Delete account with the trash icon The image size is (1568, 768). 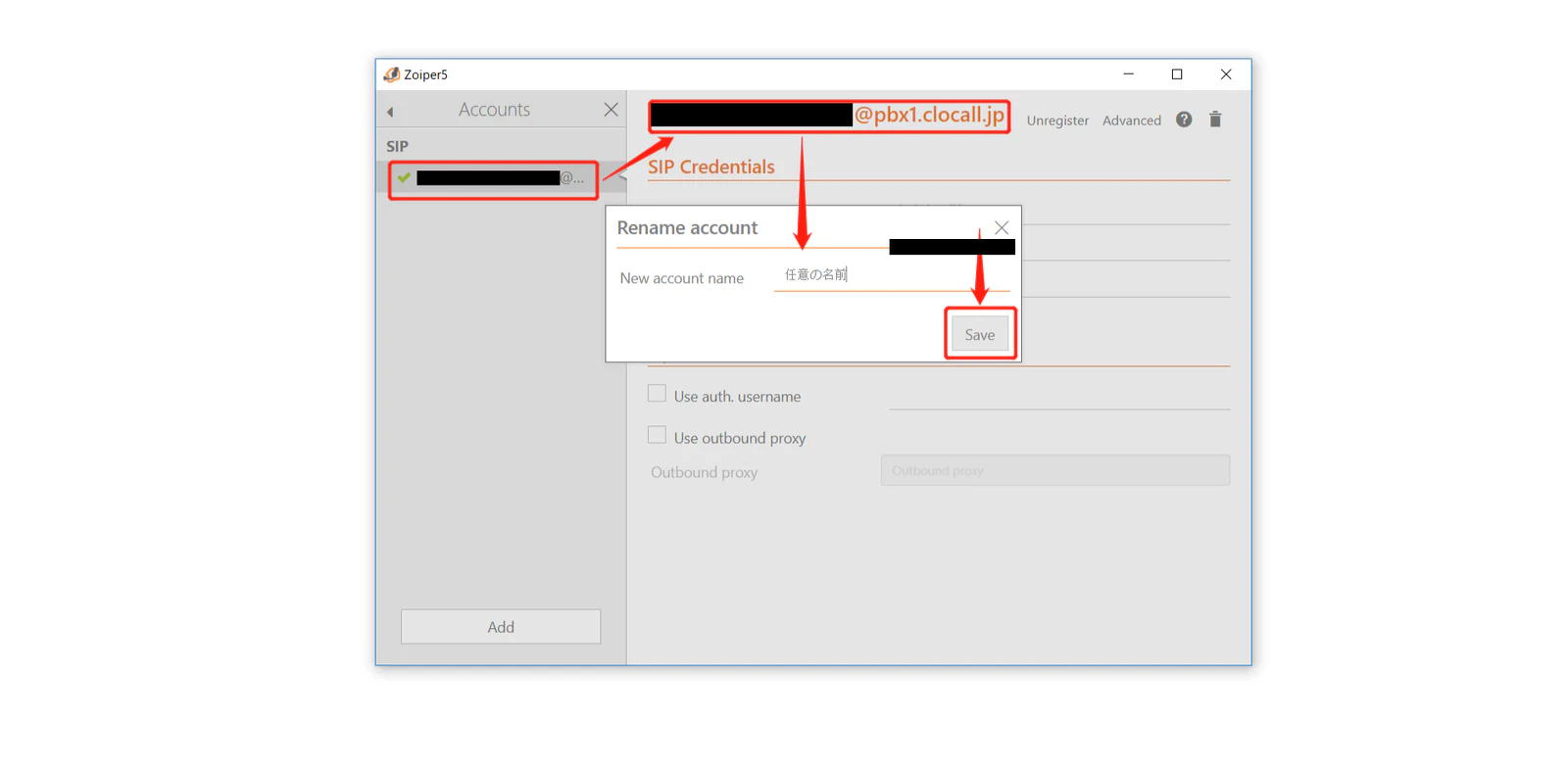point(1215,120)
